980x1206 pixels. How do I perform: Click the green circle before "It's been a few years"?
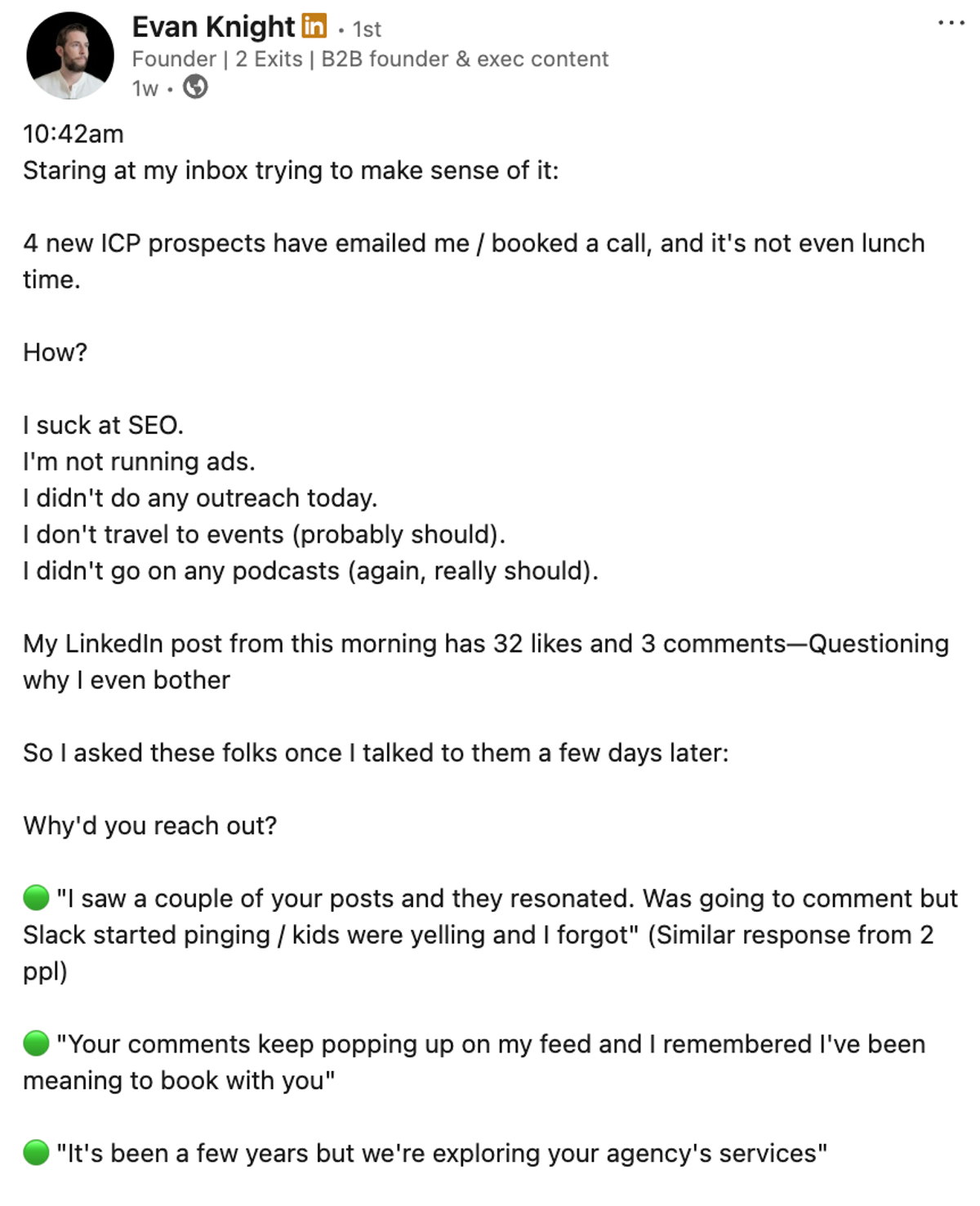37,1152
